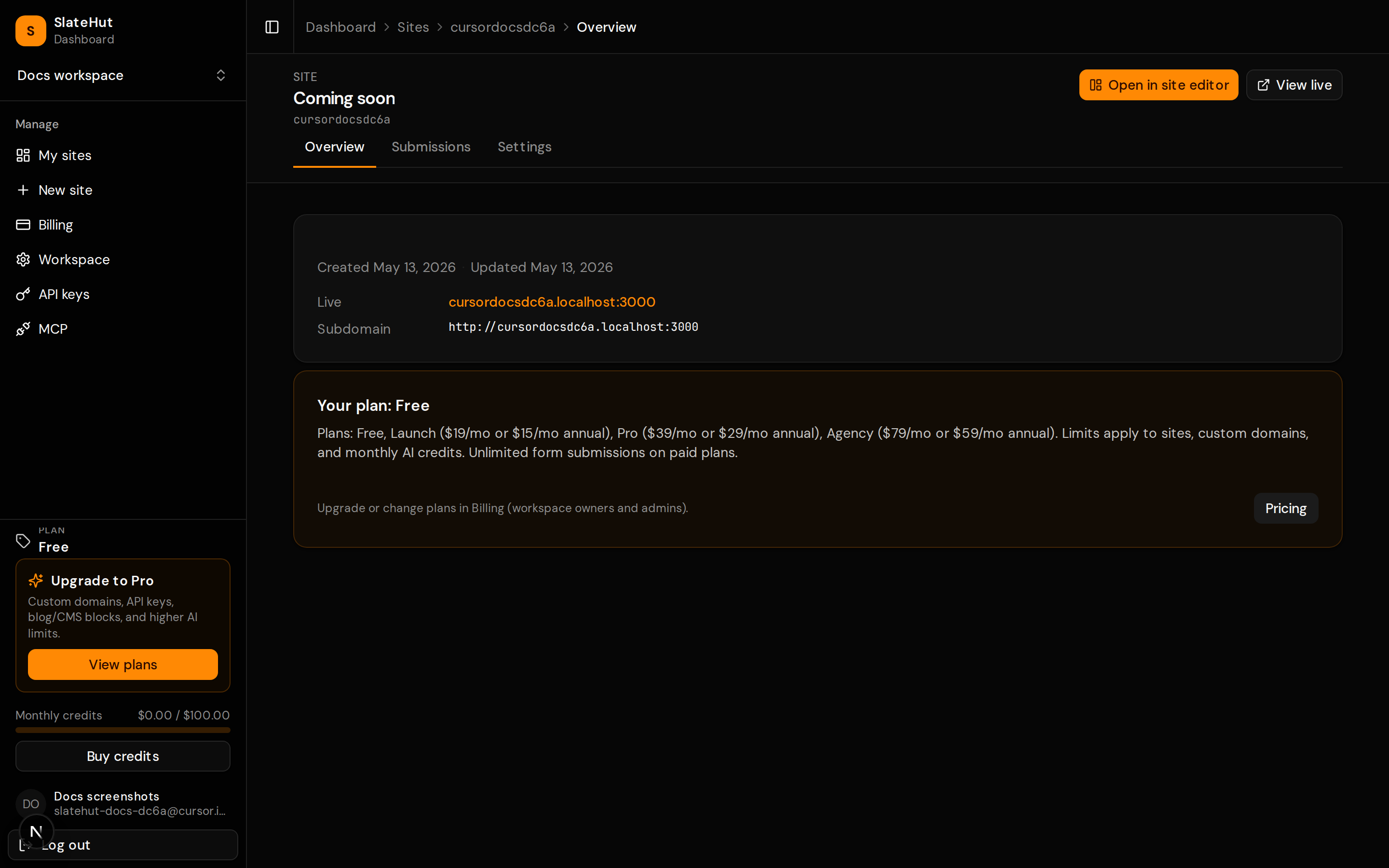Image resolution: width=1389 pixels, height=868 pixels.
Task: Click the Updated May 13, 2026 text
Action: pos(541,268)
